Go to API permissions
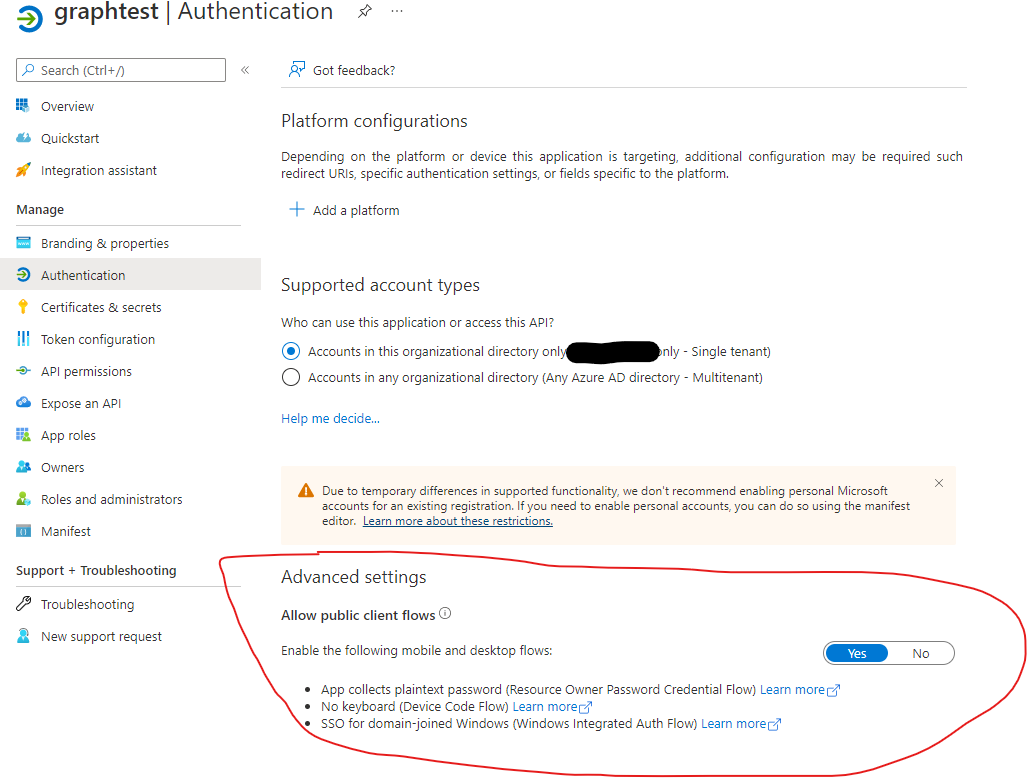This screenshot has width=1028, height=778. (86, 372)
